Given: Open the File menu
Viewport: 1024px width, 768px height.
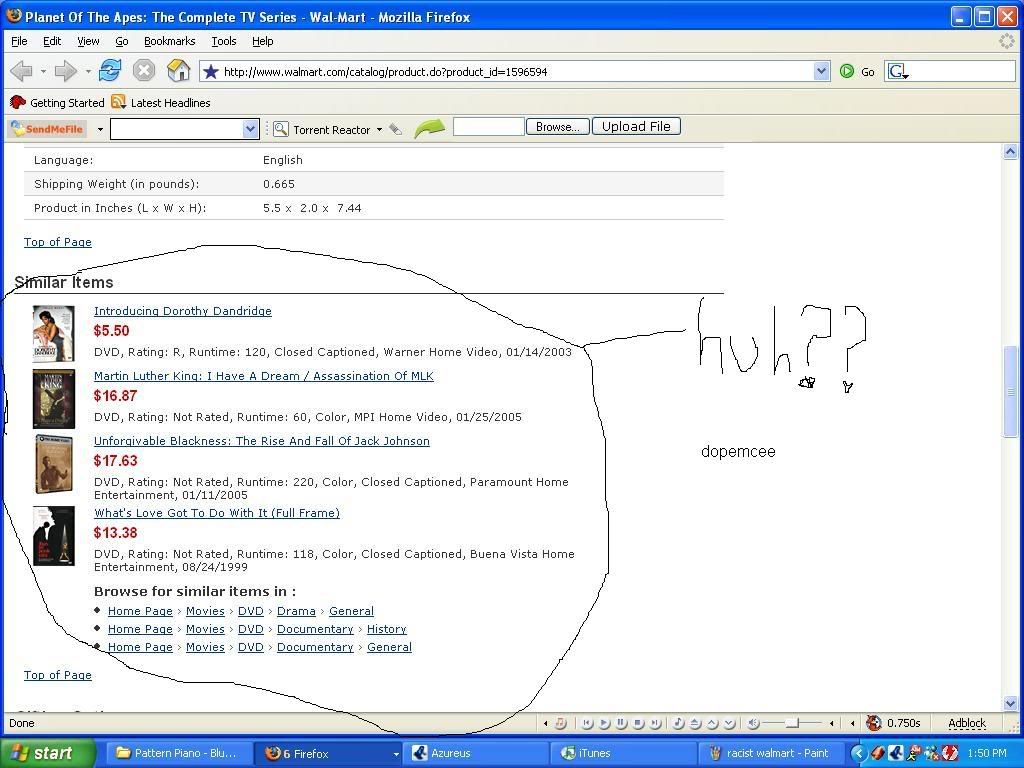Looking at the screenshot, I should 20,41.
